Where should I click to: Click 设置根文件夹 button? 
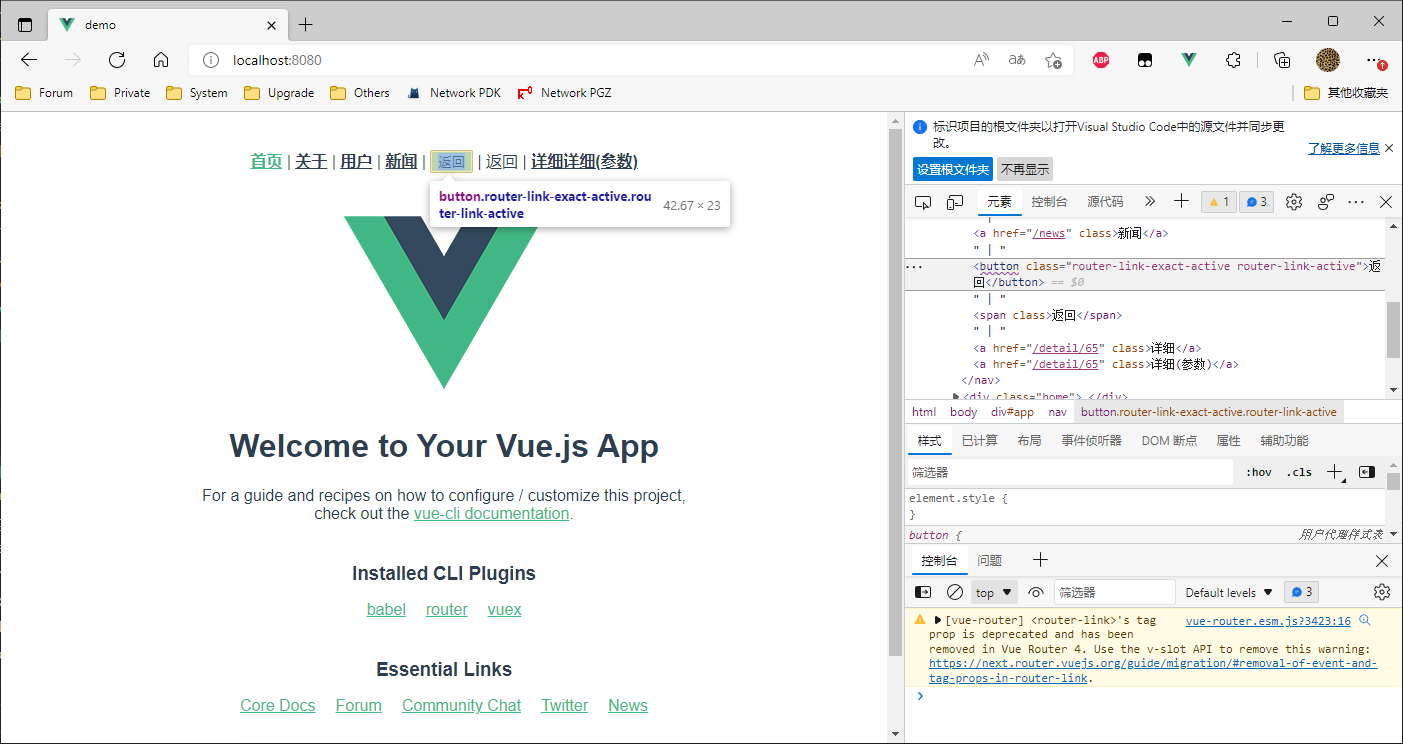953,169
